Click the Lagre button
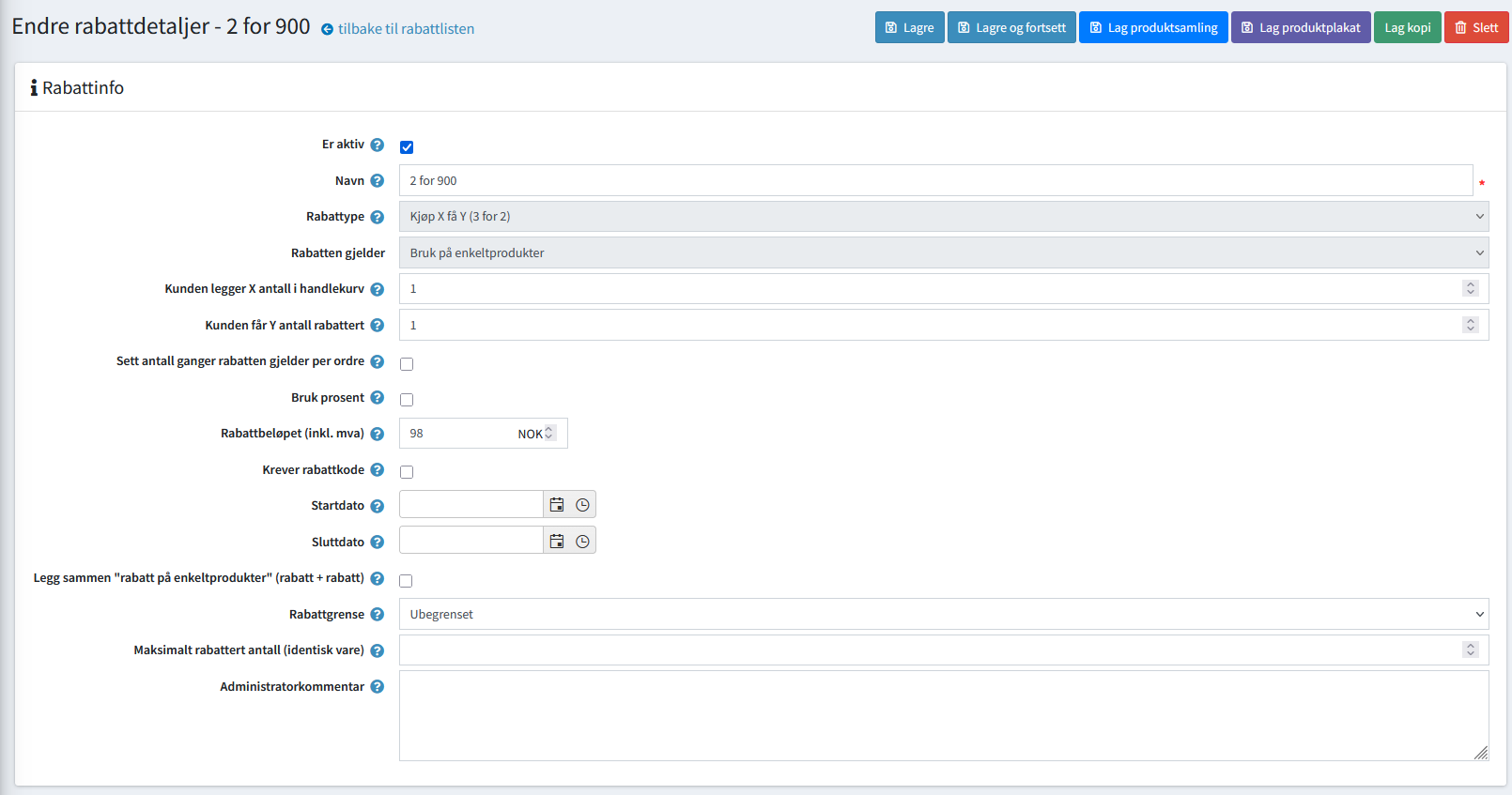The image size is (1512, 795). (909, 27)
